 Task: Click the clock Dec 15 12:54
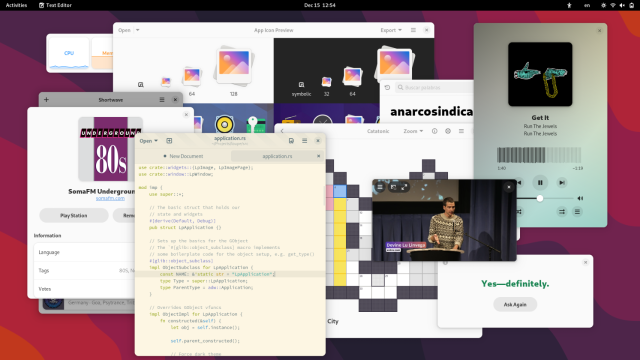320,5
